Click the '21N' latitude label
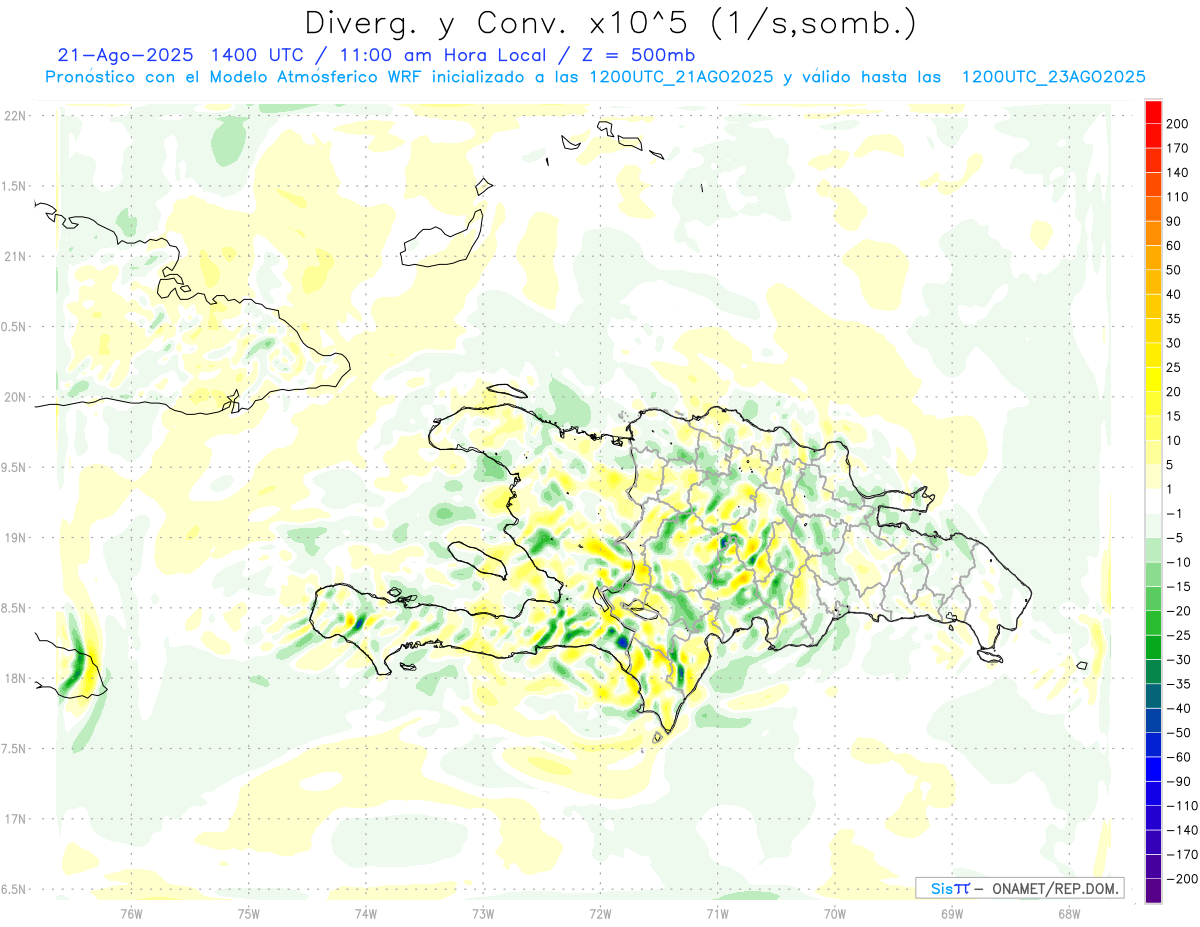The width and height of the screenshot is (1200, 927). point(14,256)
